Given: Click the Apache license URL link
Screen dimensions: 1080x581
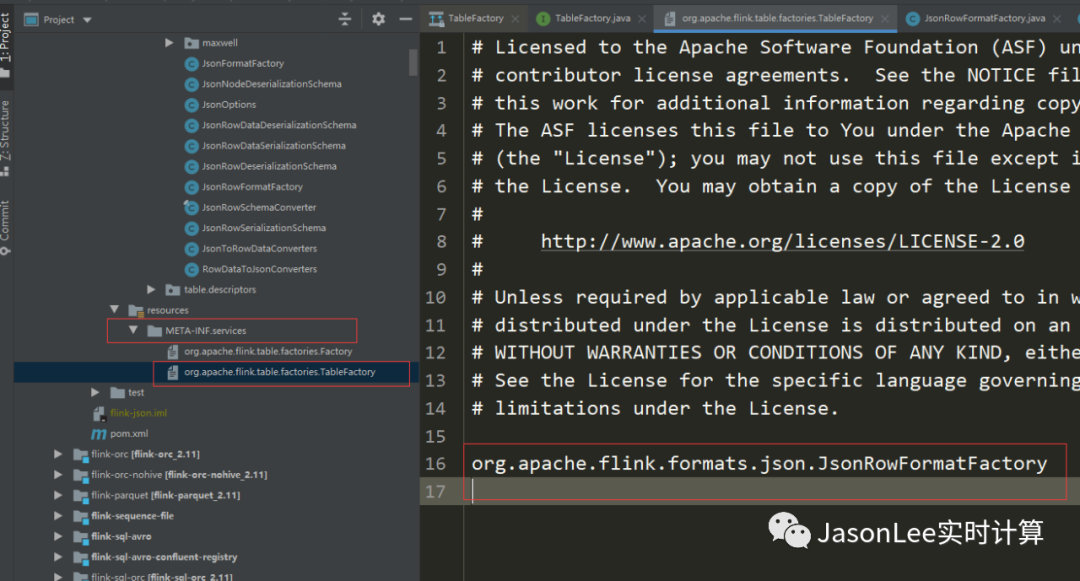Looking at the screenshot, I should point(782,242).
